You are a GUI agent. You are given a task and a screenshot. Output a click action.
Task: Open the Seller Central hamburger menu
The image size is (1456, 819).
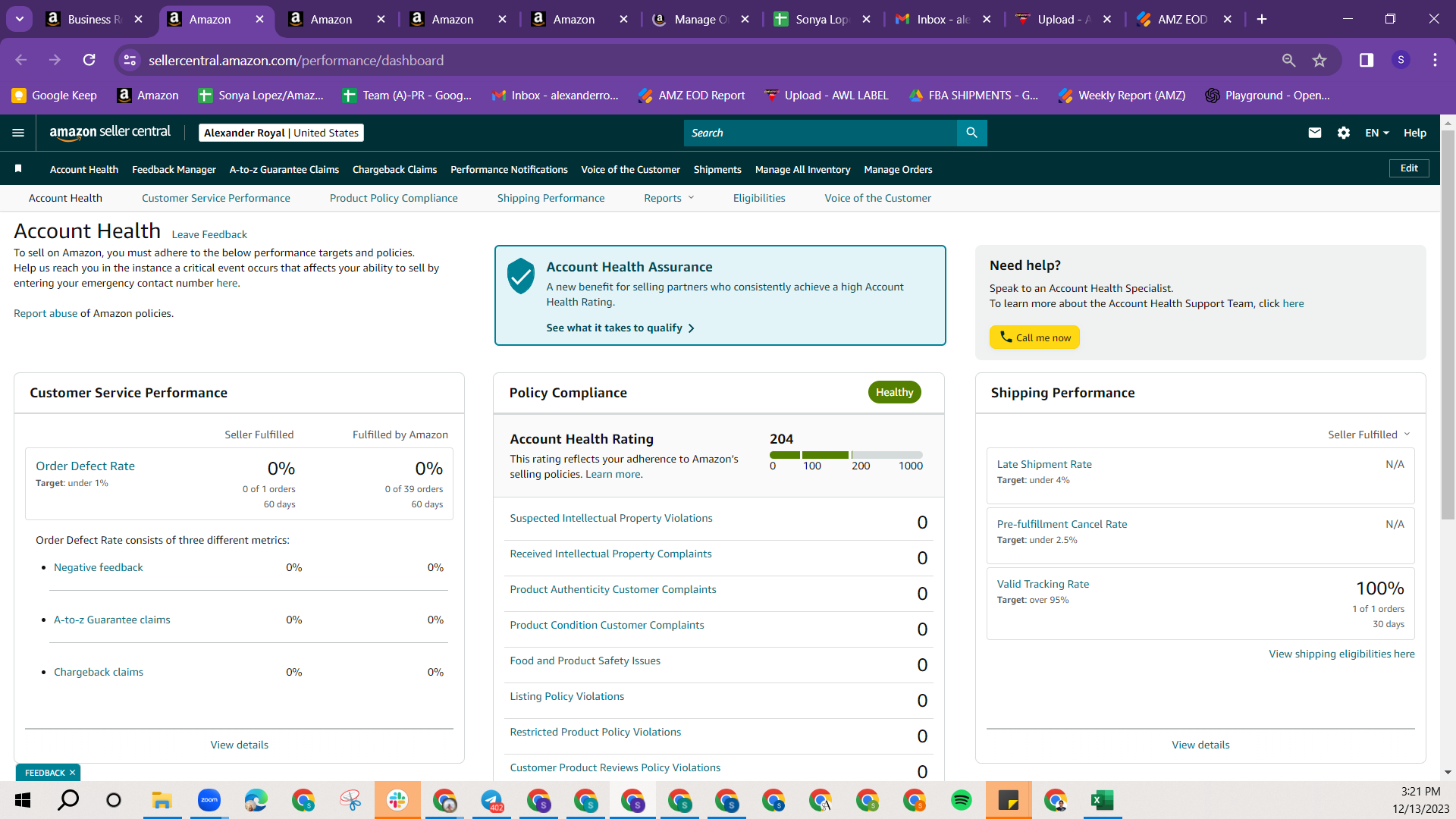[18, 133]
